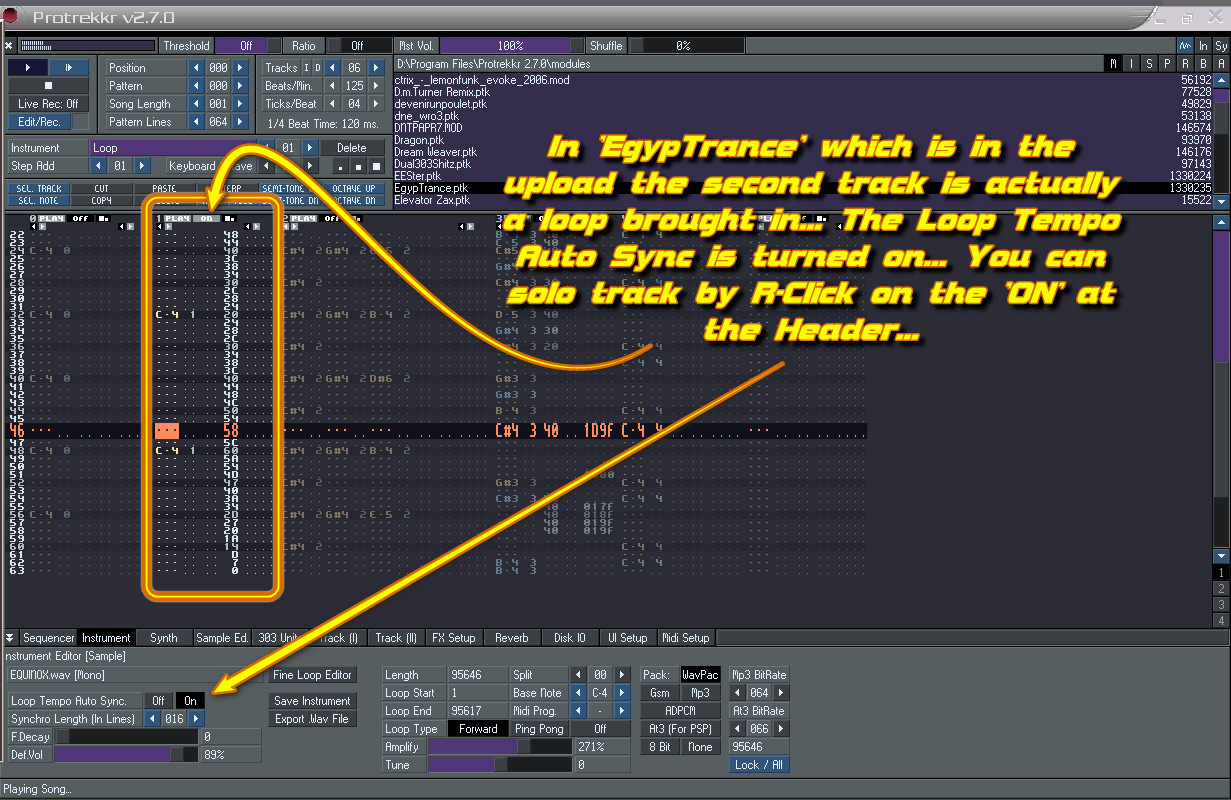Increase Synchro Length in lines
The image size is (1231, 800).
pos(197,719)
